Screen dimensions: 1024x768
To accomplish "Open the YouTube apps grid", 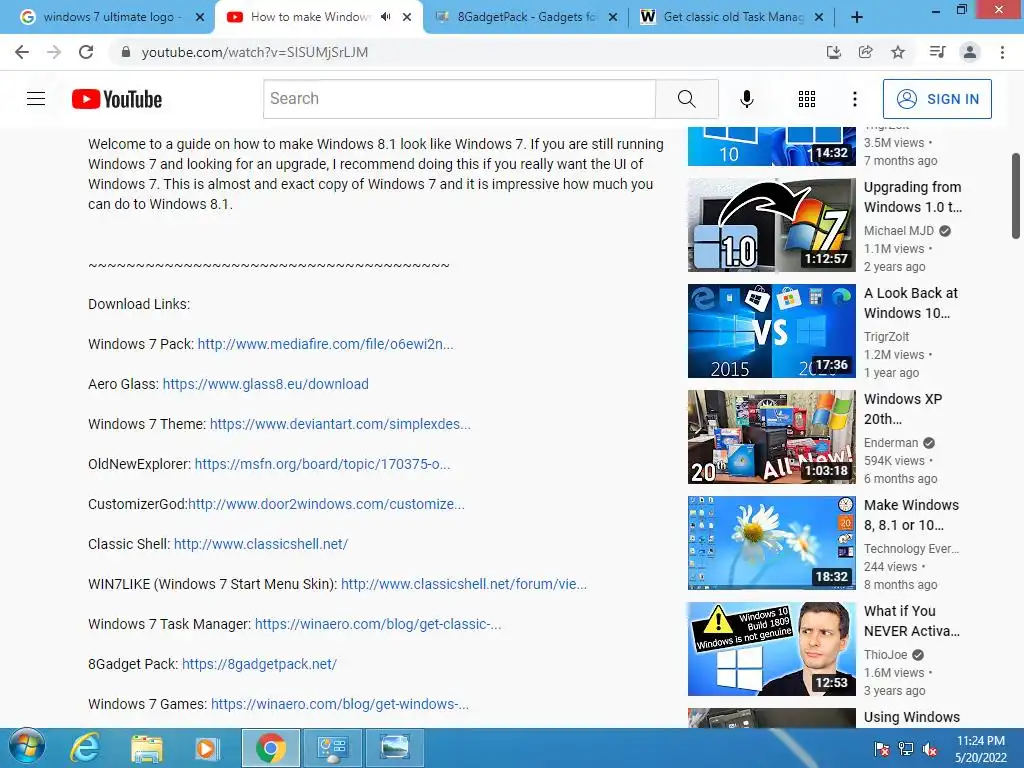I will [x=807, y=99].
